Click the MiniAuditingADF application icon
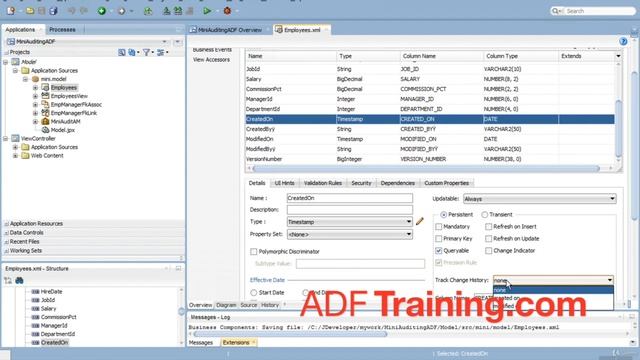The image size is (640, 360). click(x=11, y=42)
